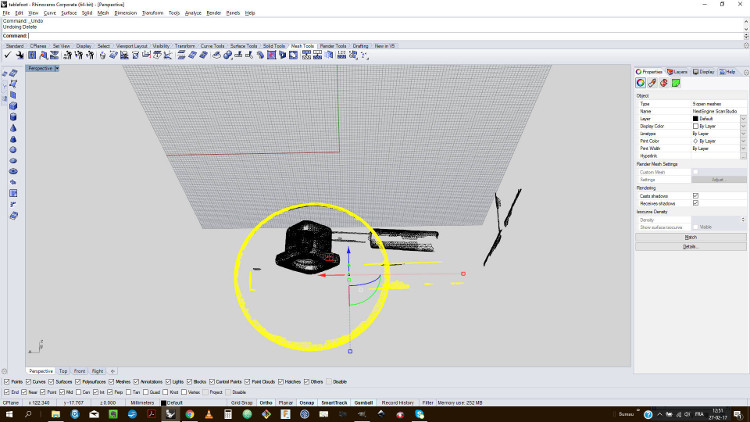
Task: Toggle Grid Snap in the status bar
Action: 242,403
